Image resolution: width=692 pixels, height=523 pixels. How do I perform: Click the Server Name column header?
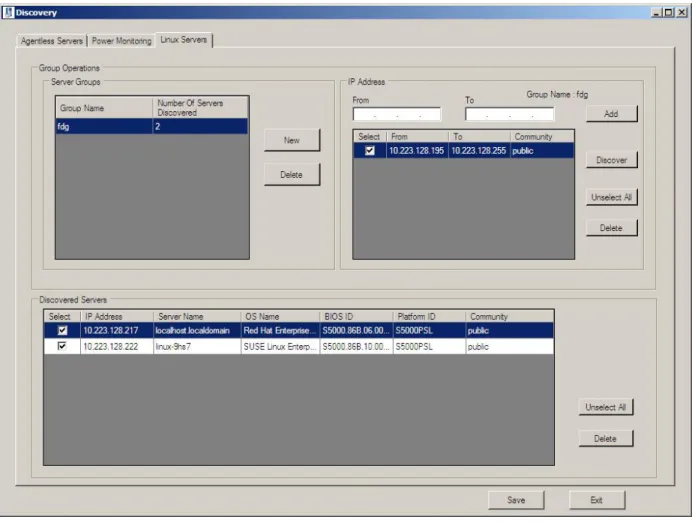pos(197,316)
